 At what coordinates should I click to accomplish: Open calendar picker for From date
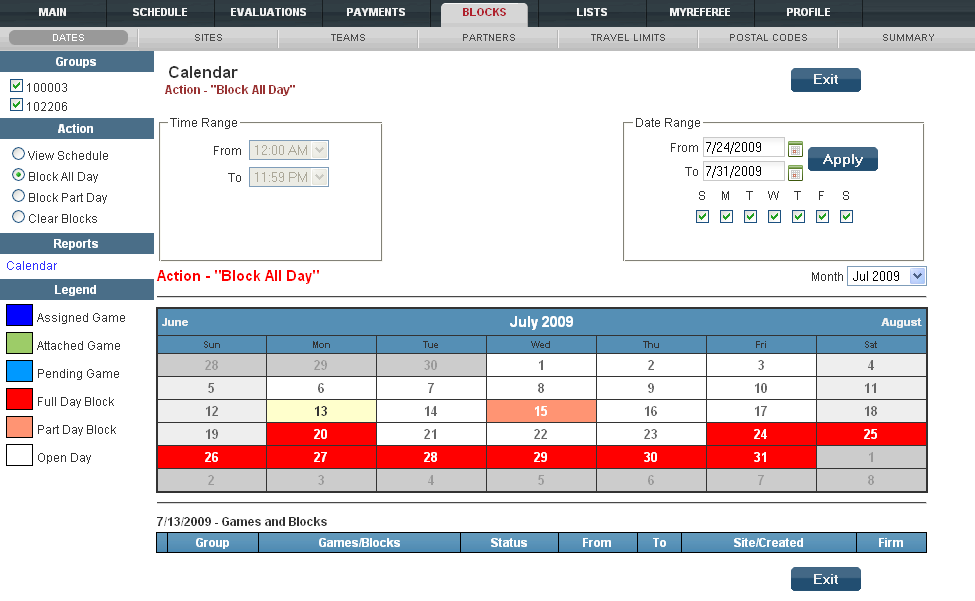[x=795, y=149]
